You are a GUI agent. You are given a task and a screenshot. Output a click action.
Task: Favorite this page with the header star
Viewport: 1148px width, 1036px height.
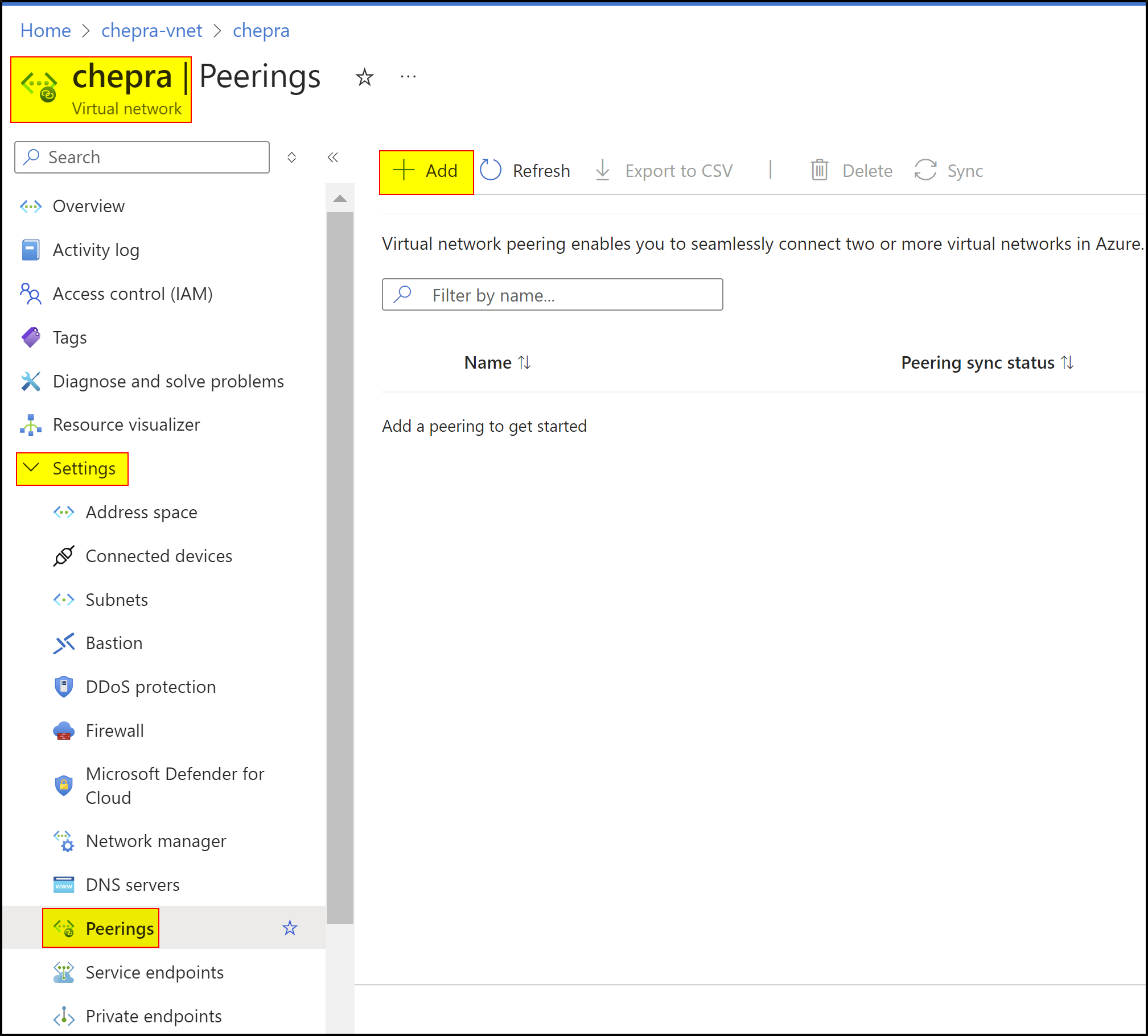tap(364, 77)
